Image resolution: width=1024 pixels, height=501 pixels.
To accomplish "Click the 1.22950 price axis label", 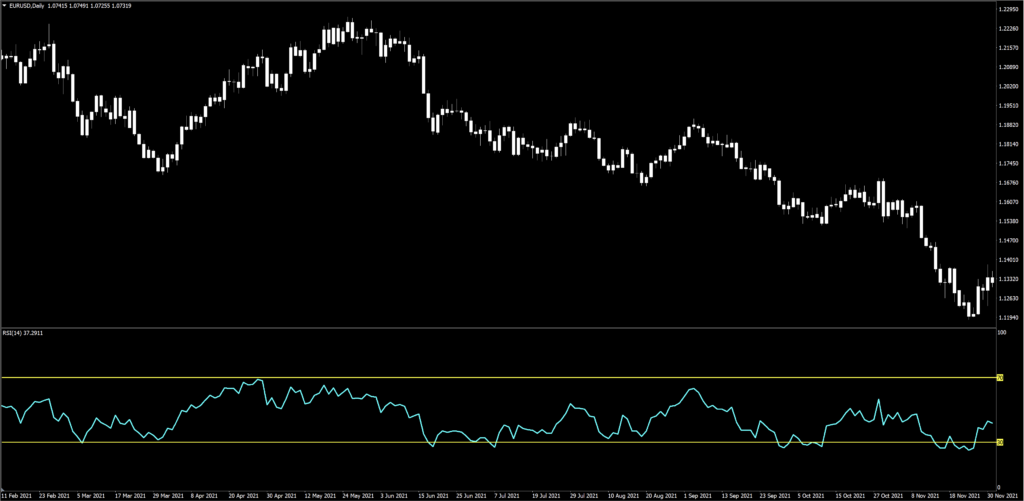I will click(1007, 9).
